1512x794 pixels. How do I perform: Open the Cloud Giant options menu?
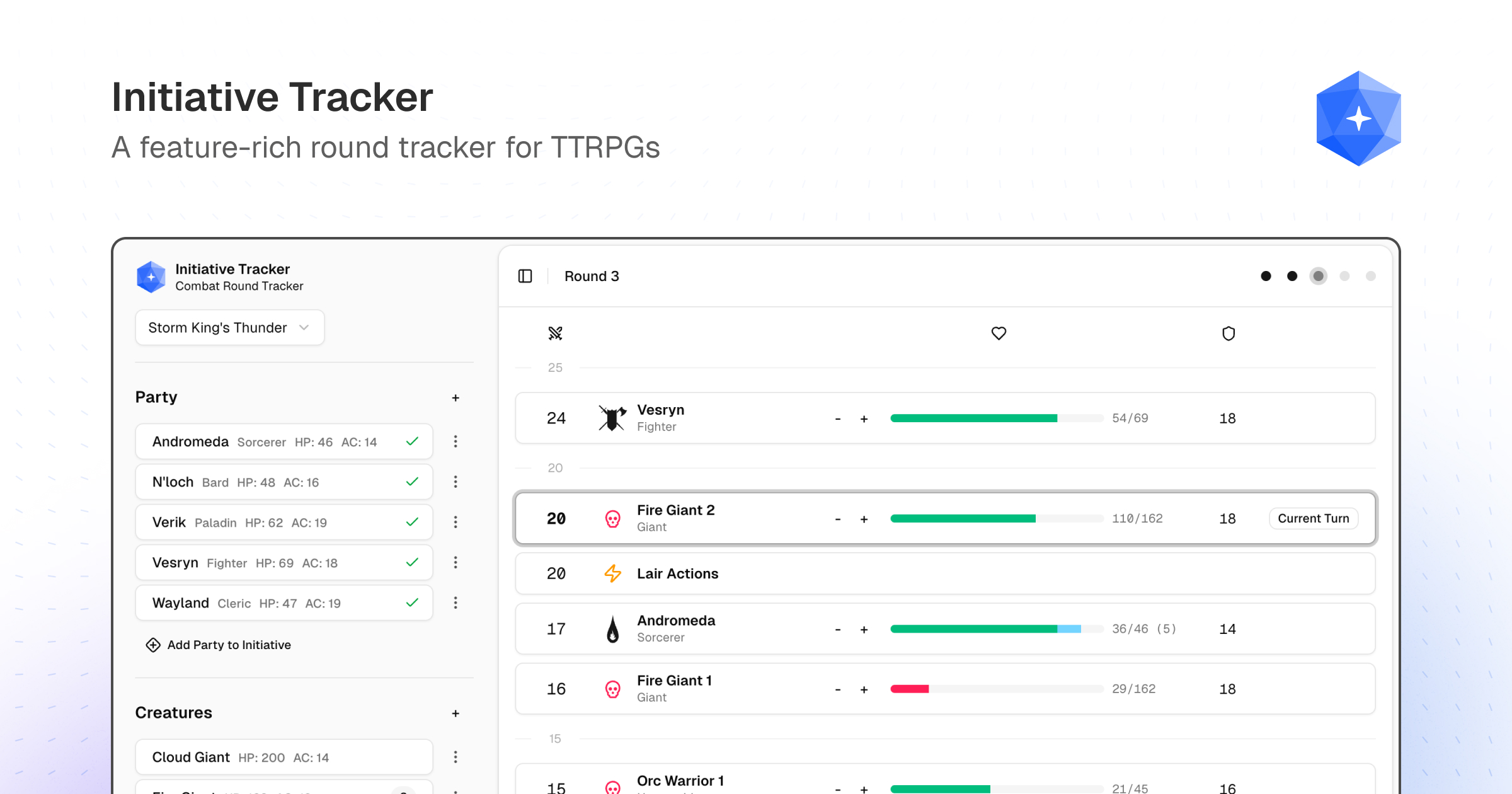point(455,757)
